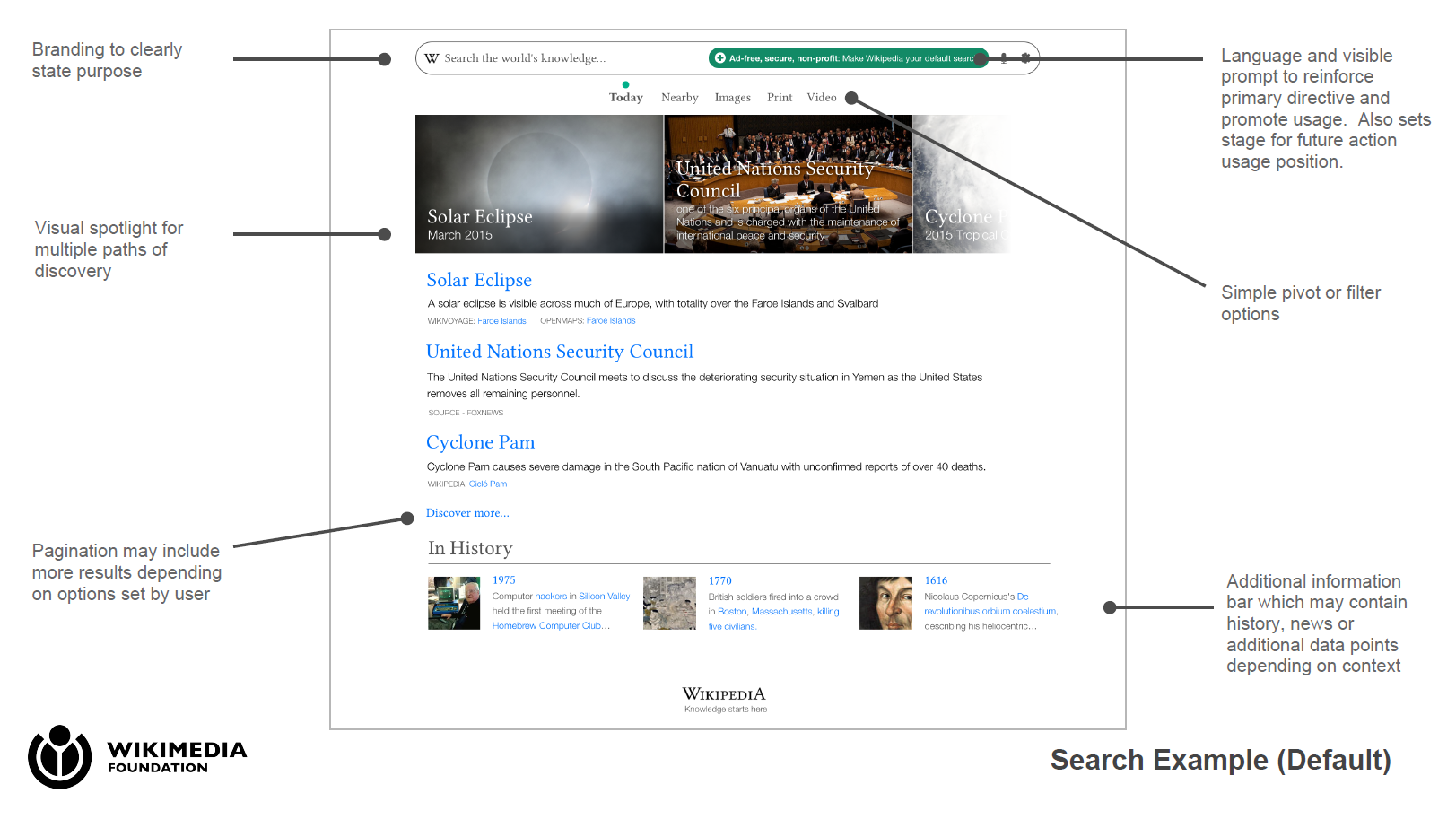Open the Solar Eclipse spotlight image
Screen dimensions: 1456x819
coord(539,184)
